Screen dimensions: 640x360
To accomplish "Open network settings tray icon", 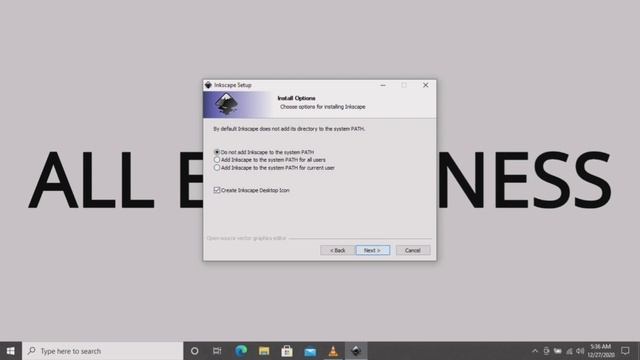I will tap(569, 351).
